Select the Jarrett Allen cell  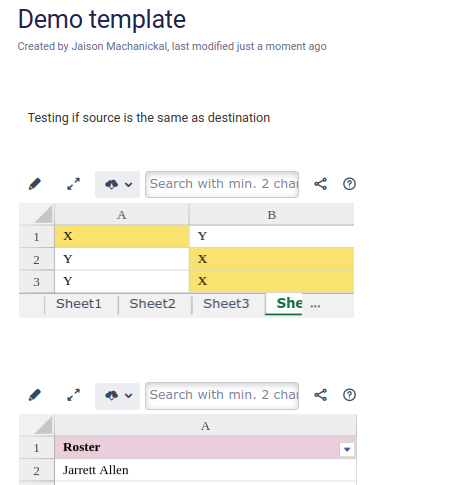(205, 470)
